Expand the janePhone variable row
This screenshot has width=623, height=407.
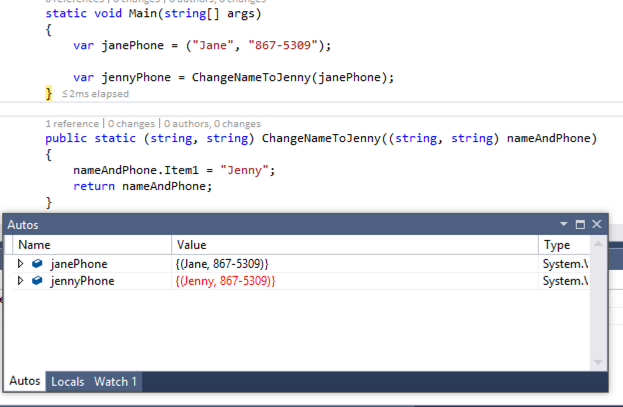point(20,264)
